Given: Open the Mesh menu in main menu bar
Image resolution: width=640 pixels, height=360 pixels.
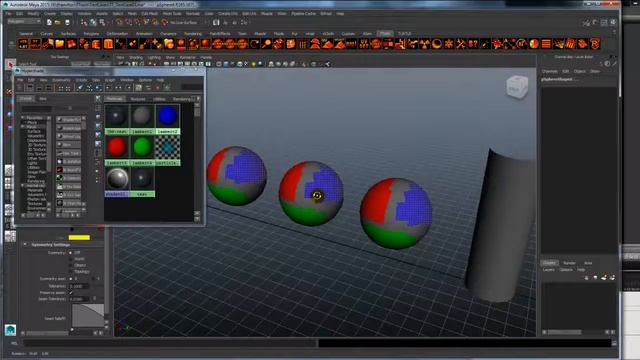Looking at the screenshot, I should 132,13.
